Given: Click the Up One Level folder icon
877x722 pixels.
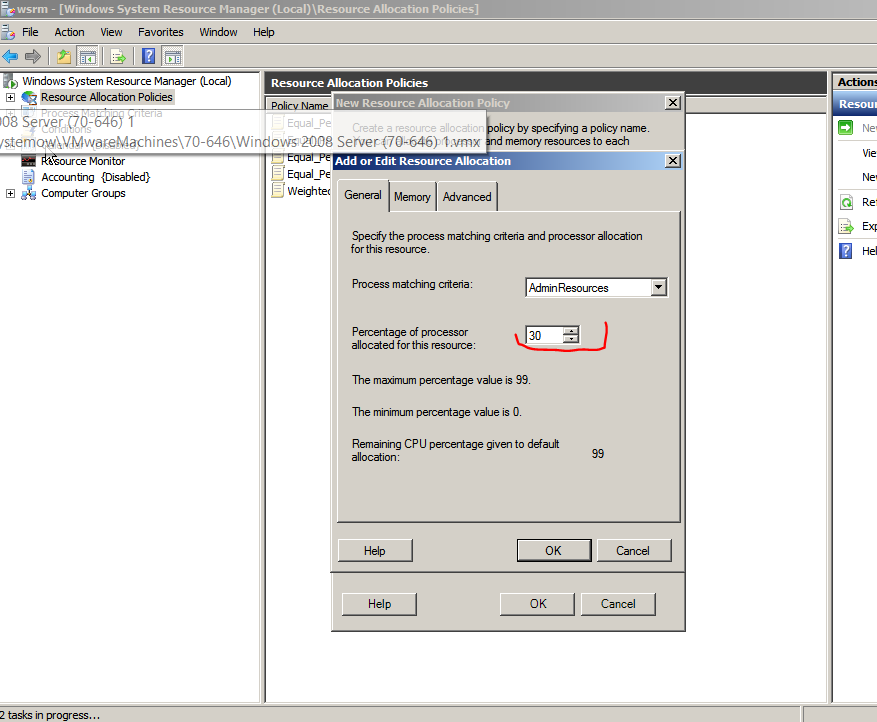Looking at the screenshot, I should pyautogui.click(x=64, y=56).
